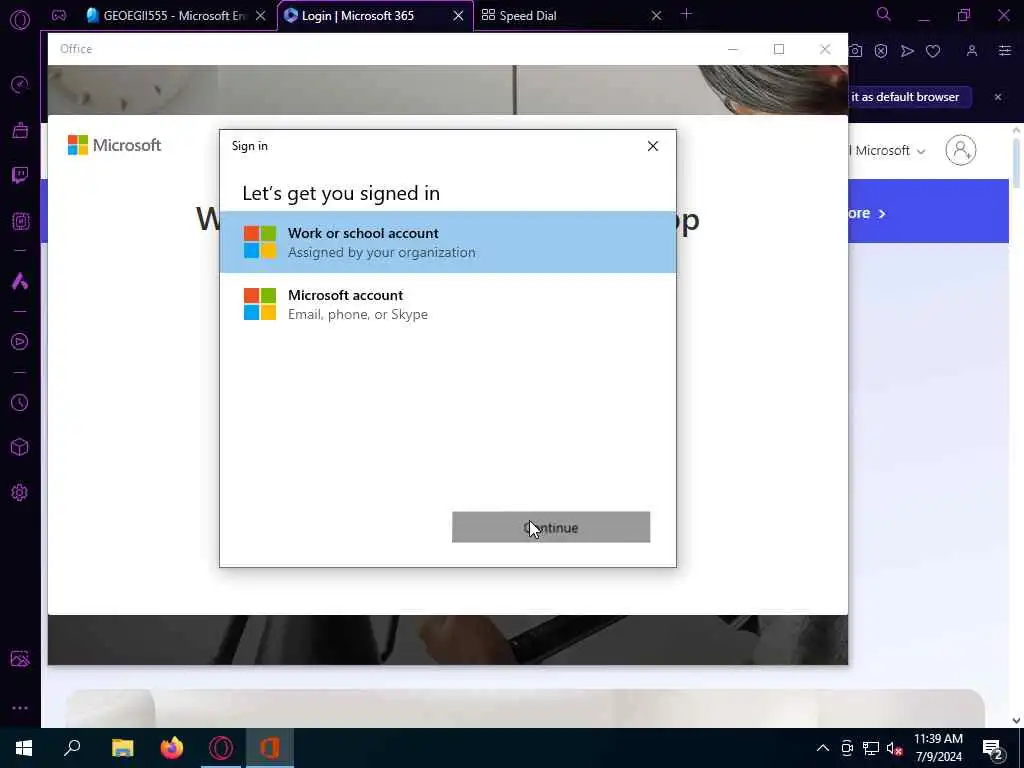This screenshot has height=768, width=1024.
Task: Close the Sign in dialog
Action: click(x=652, y=146)
